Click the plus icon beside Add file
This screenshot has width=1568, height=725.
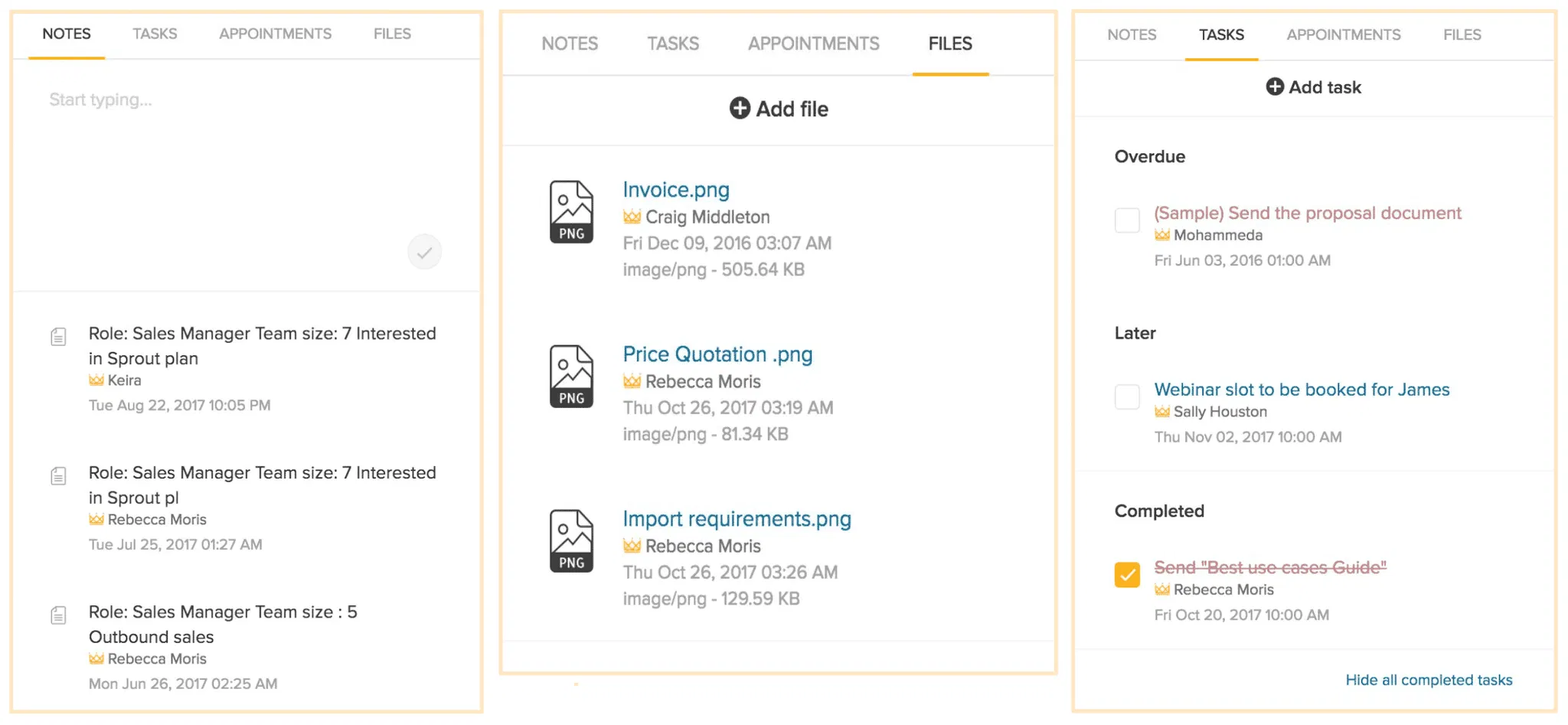click(740, 109)
